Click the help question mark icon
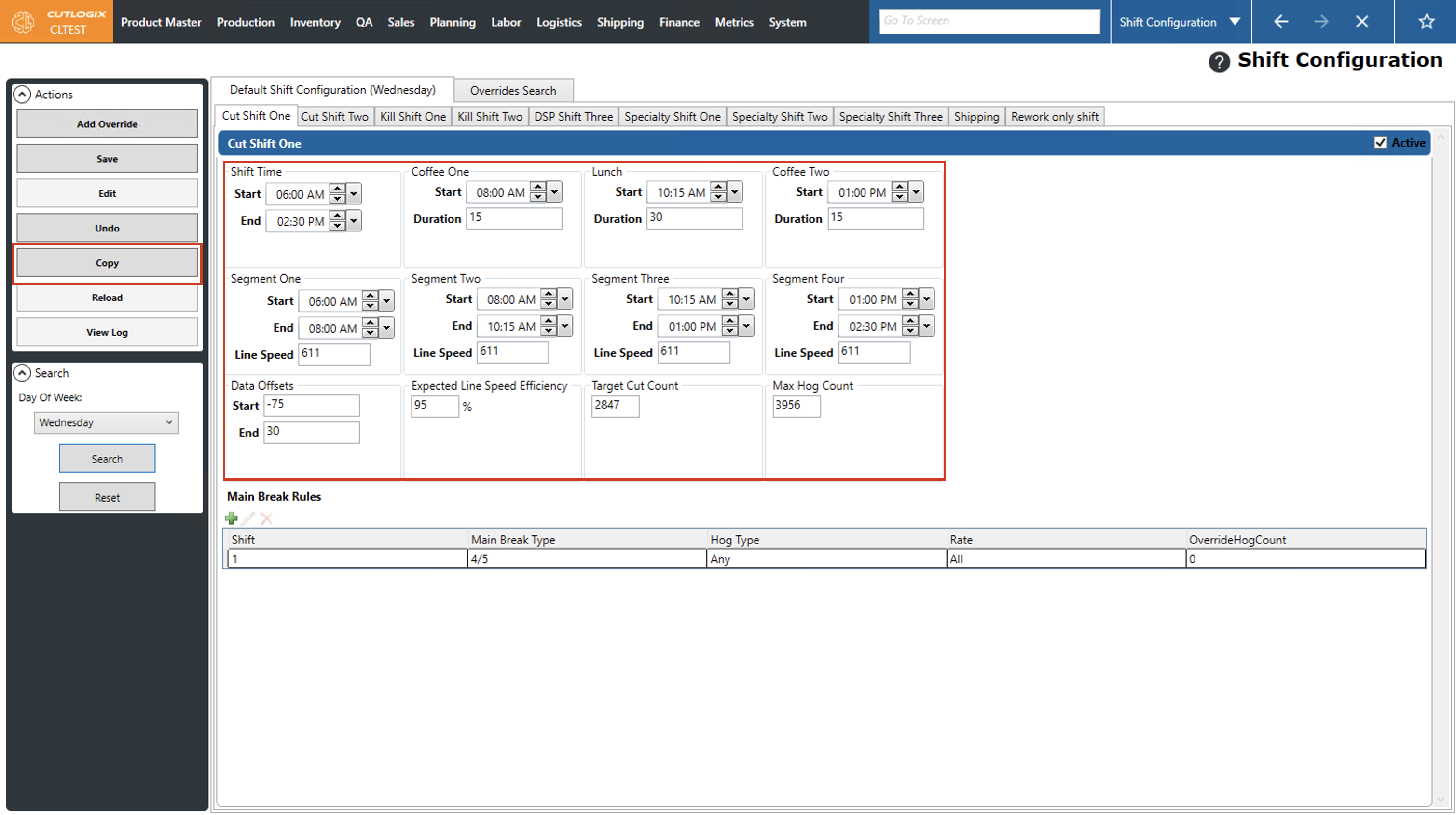1456x815 pixels. tap(1219, 62)
